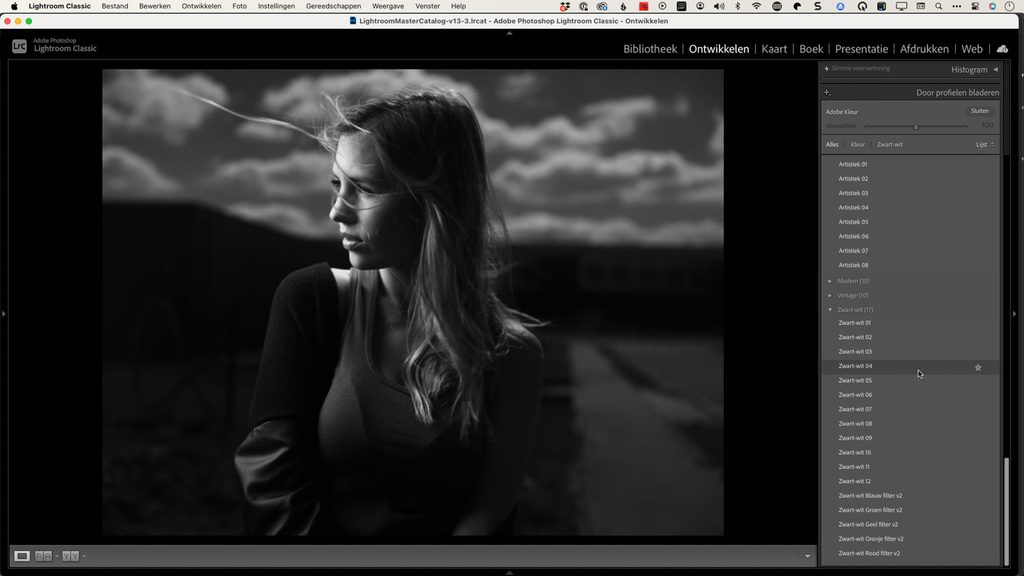Open Spotlight search in the menu bar
Viewport: 1024px width, 576px height.
point(938,6)
